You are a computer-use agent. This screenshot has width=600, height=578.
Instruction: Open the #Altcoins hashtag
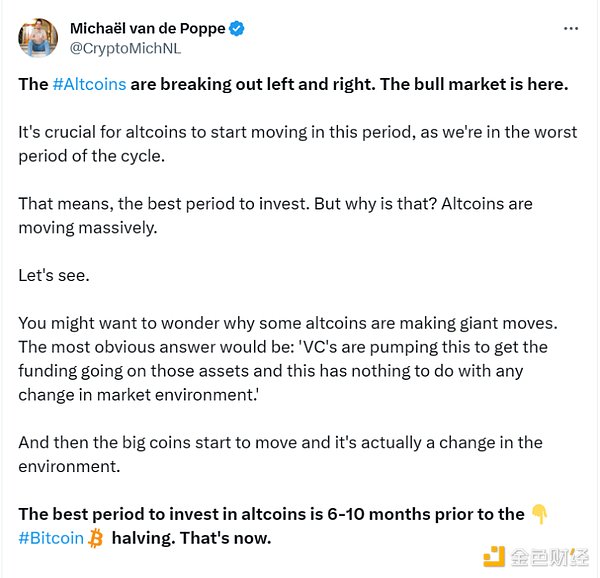coord(89,84)
